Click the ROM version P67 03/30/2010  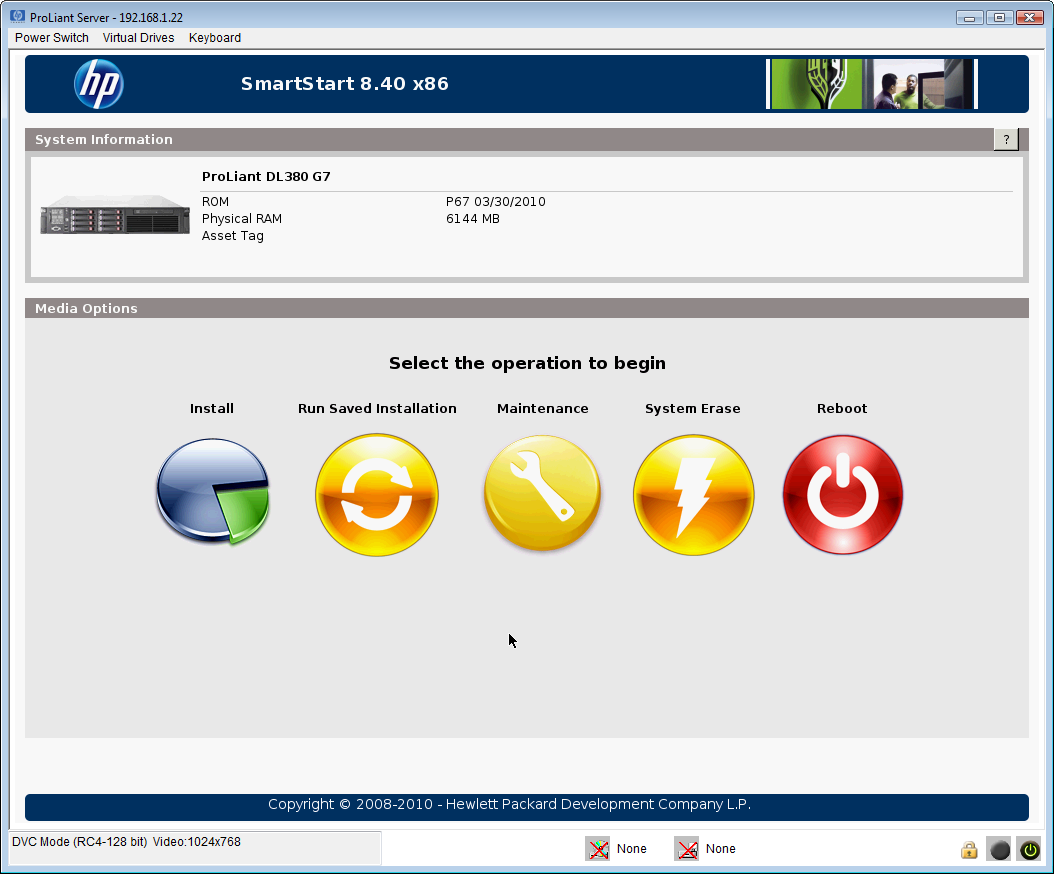pos(496,202)
